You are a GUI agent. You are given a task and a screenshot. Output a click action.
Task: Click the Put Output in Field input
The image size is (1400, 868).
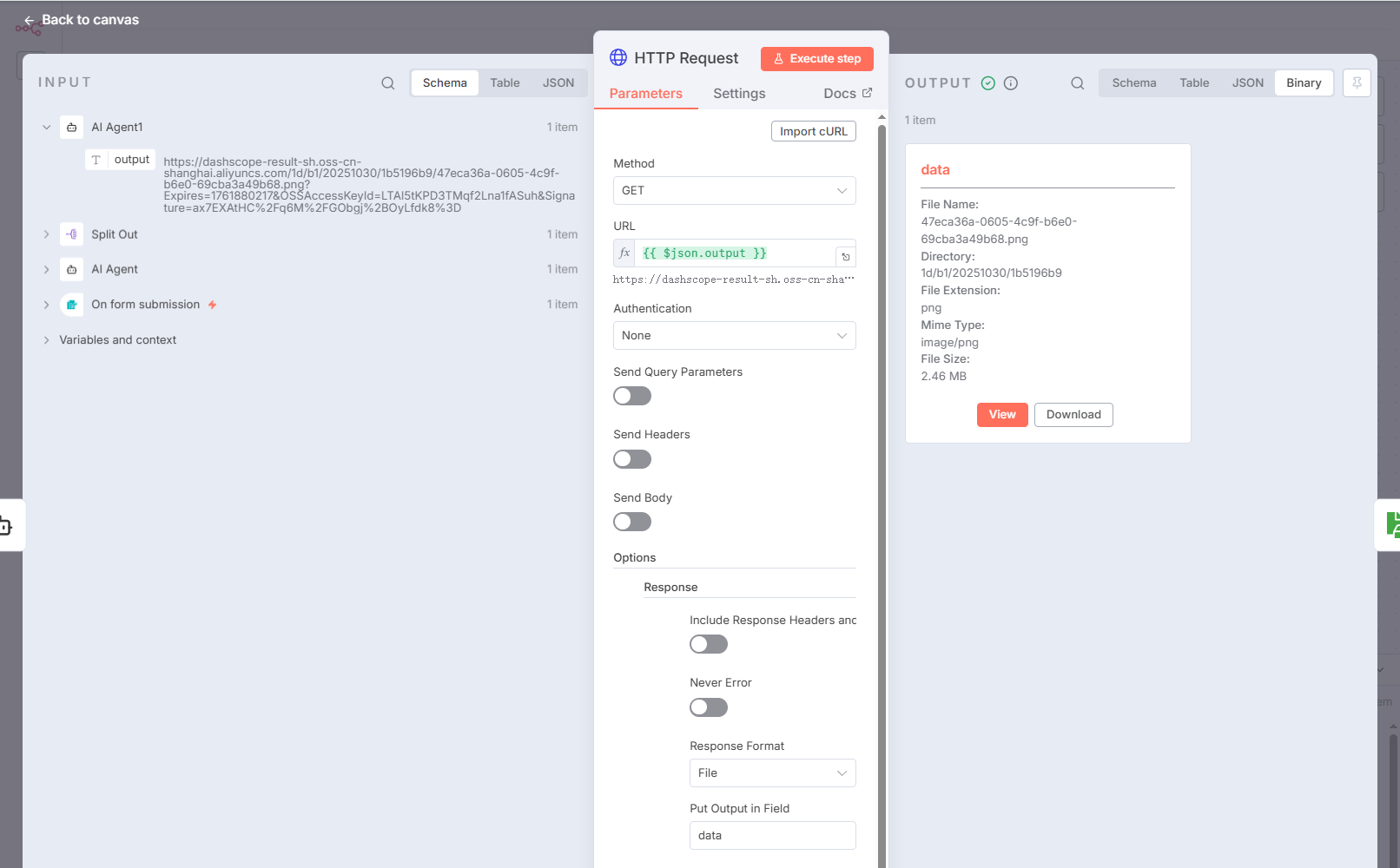coord(772,836)
